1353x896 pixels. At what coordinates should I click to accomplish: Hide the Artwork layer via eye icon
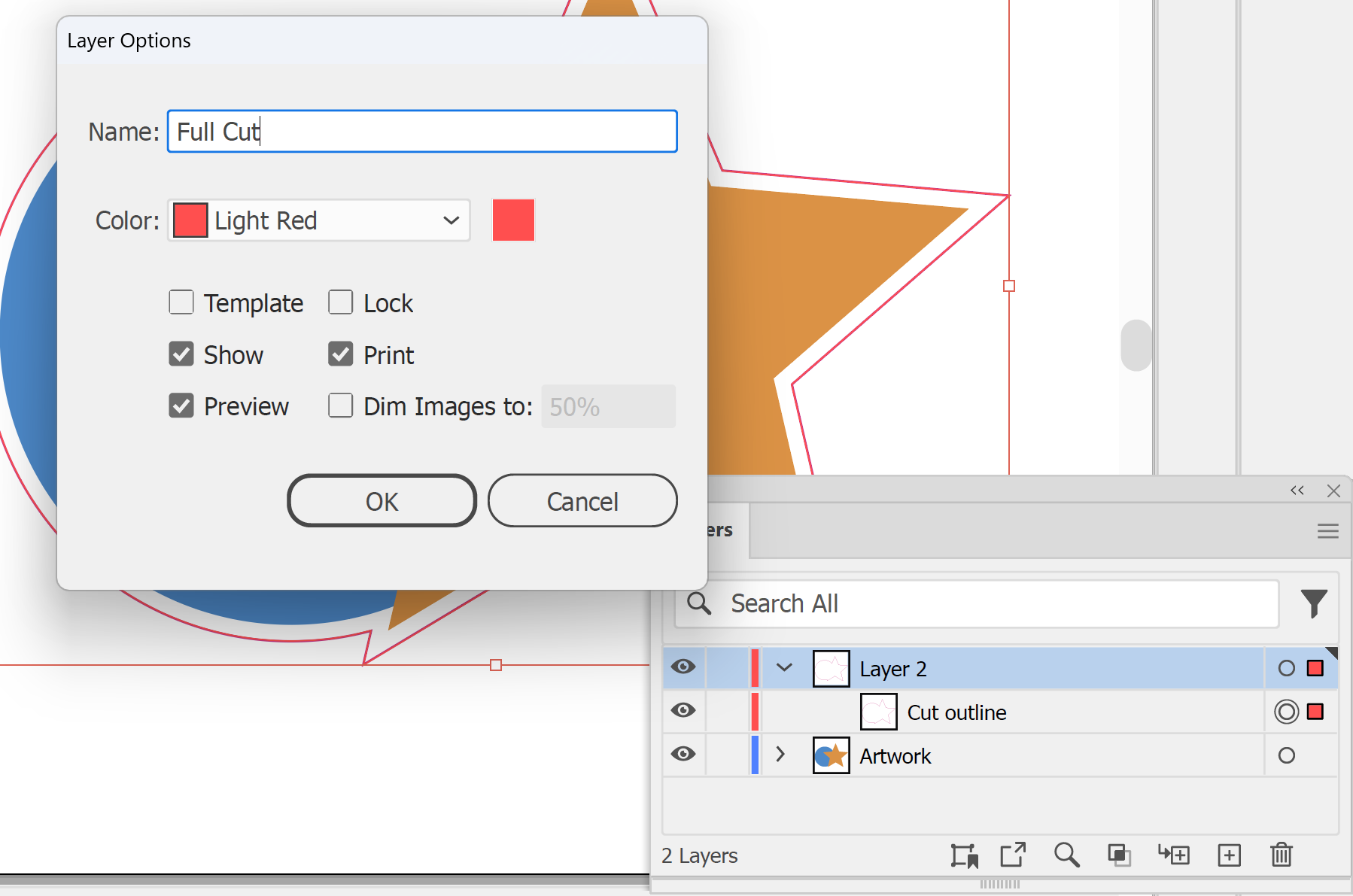click(683, 755)
